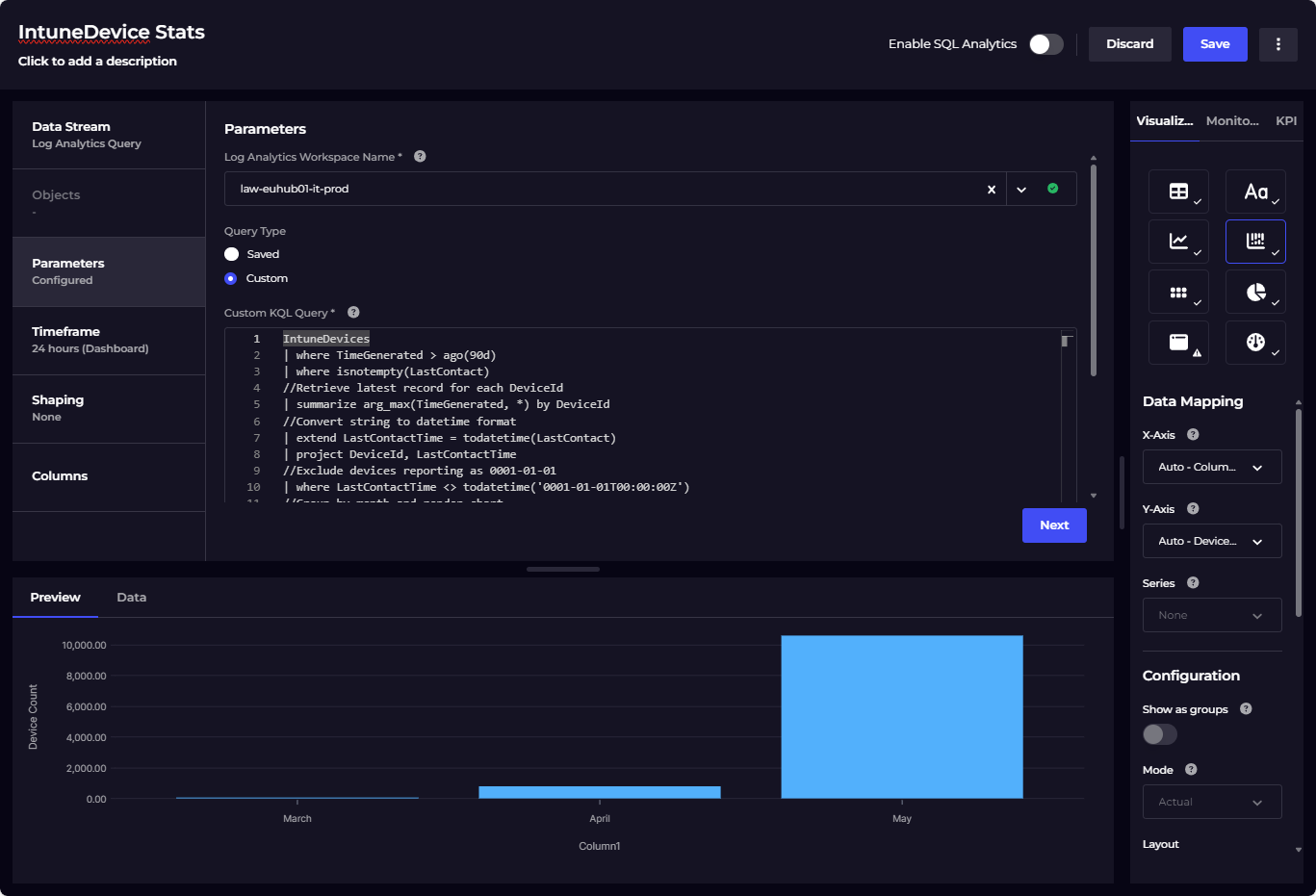Open the Objects step
The width and height of the screenshot is (1316, 896).
tap(109, 203)
